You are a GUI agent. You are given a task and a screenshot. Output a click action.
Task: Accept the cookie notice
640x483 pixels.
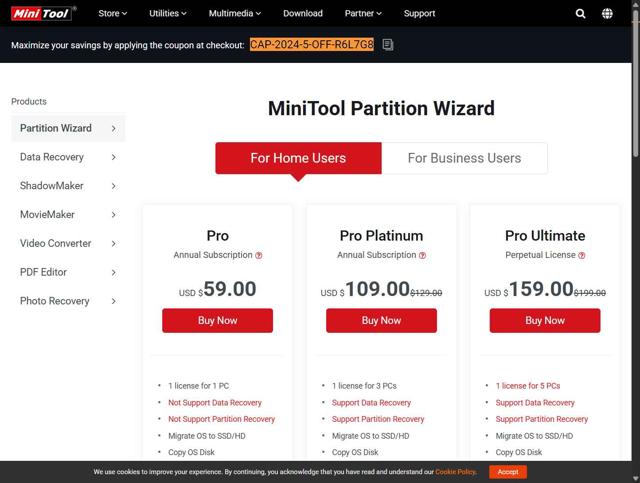[508, 472]
